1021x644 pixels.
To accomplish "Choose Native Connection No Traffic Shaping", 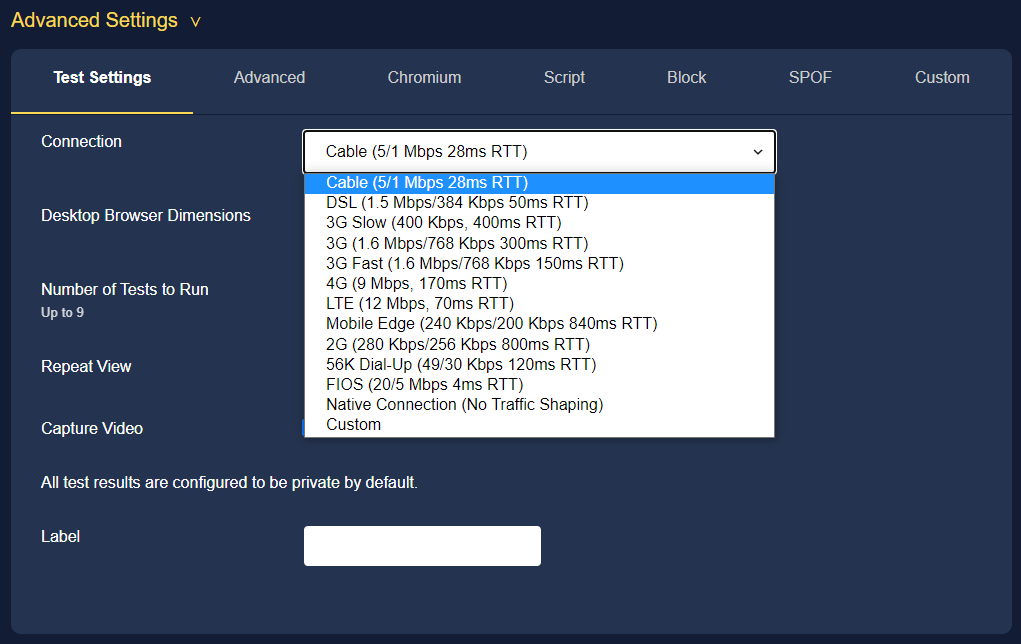I will (464, 404).
